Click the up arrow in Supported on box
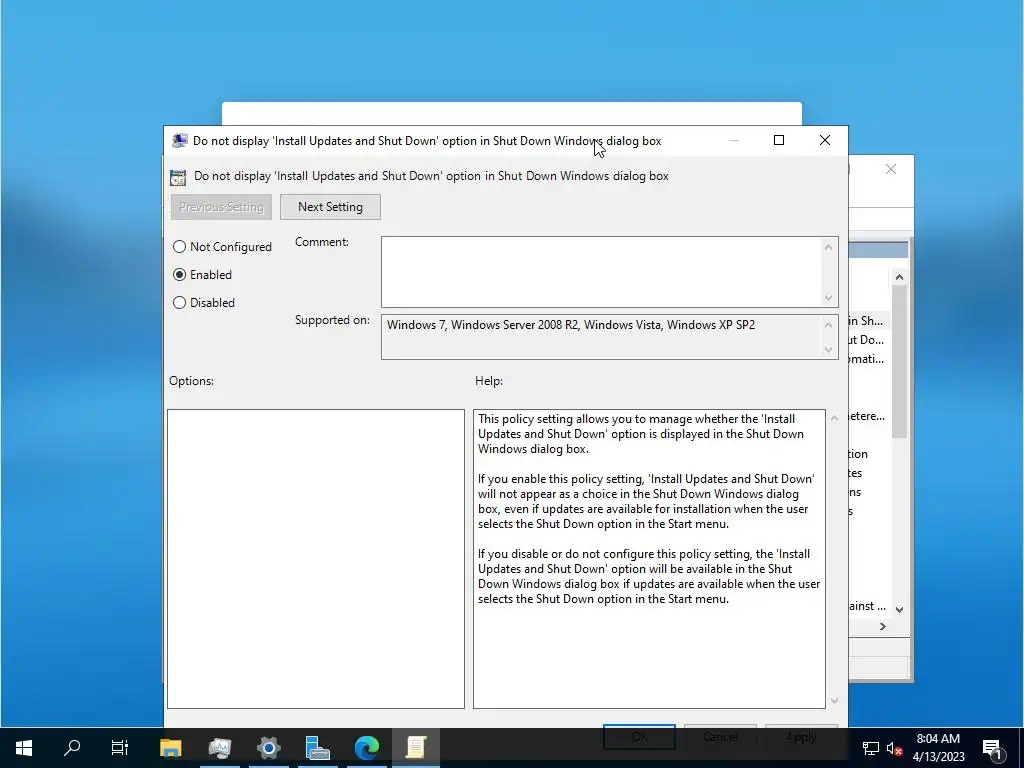Screen dimensions: 1024x768 829,325
